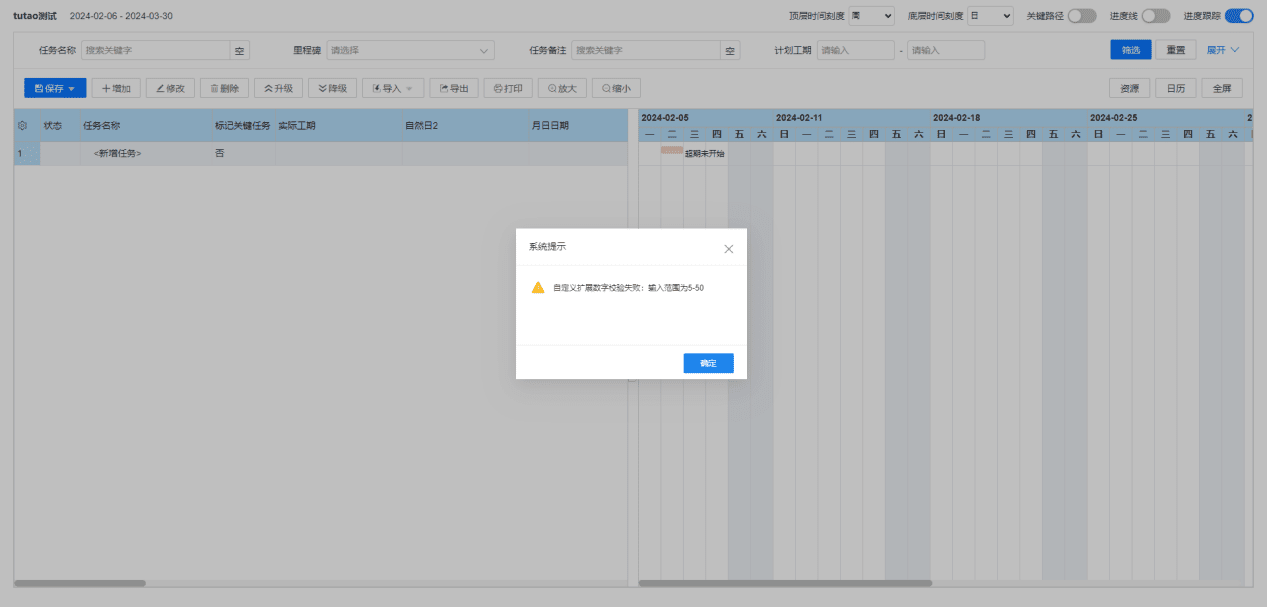Click 确定 to confirm the dialog

[708, 363]
